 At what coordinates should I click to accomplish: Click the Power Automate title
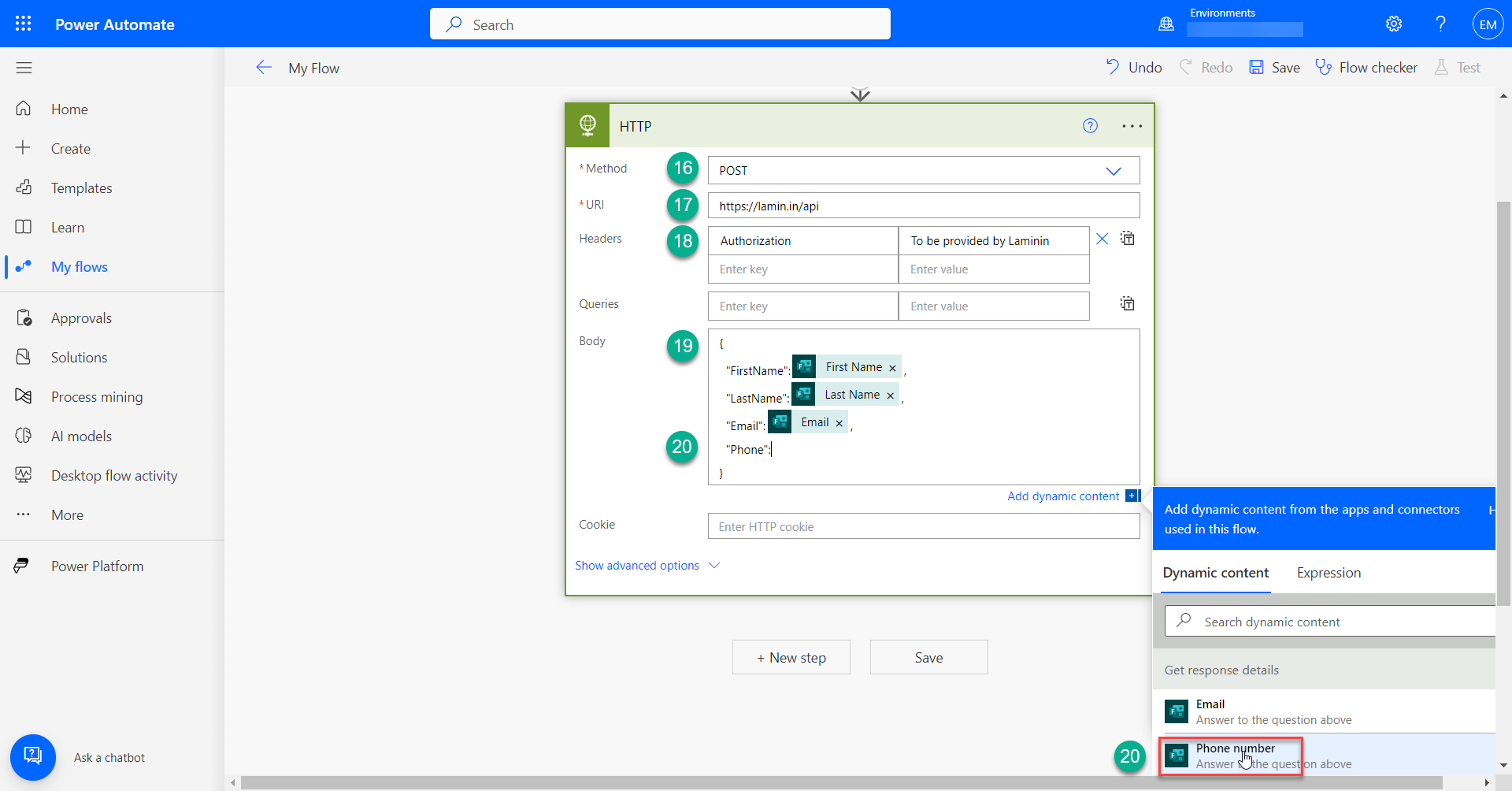coord(115,24)
